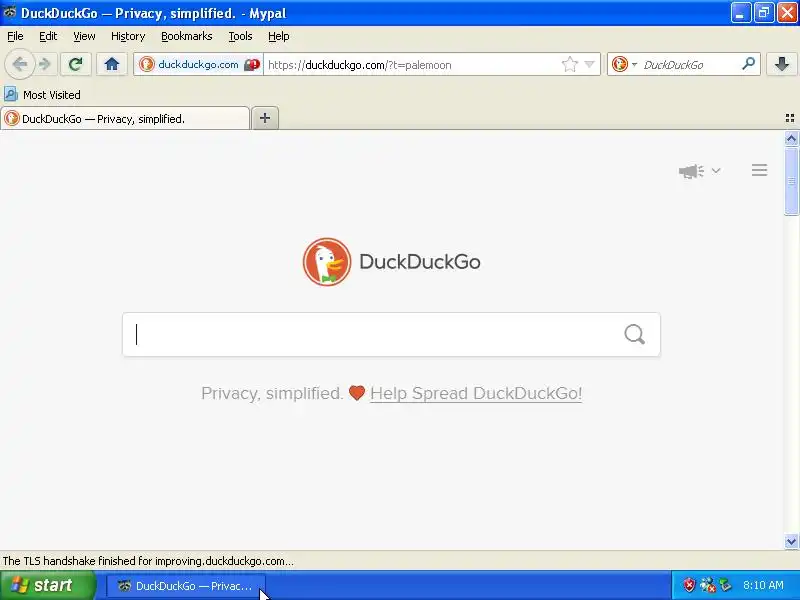Open the Edit menu
This screenshot has height=600, width=800.
pyautogui.click(x=48, y=36)
